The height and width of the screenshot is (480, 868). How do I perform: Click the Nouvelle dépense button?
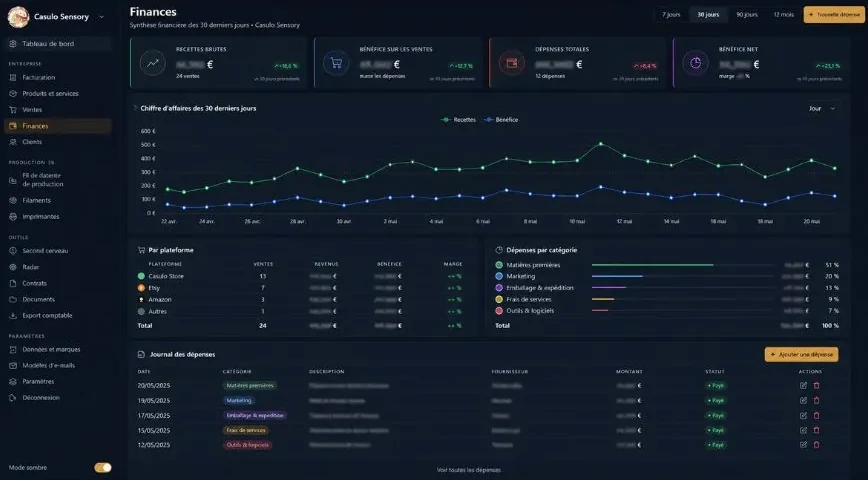834,14
